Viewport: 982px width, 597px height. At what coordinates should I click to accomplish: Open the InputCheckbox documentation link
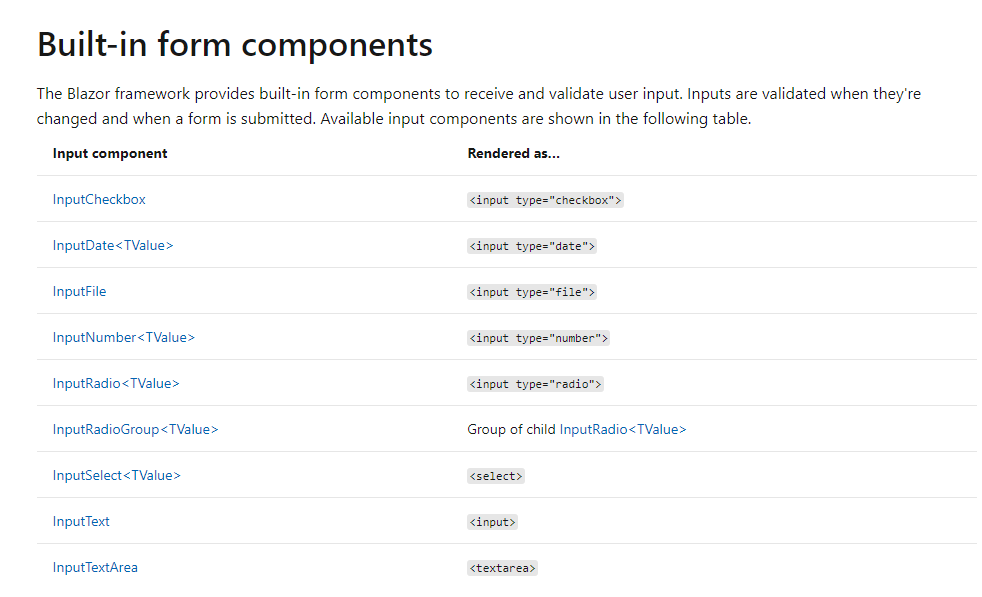(x=99, y=200)
